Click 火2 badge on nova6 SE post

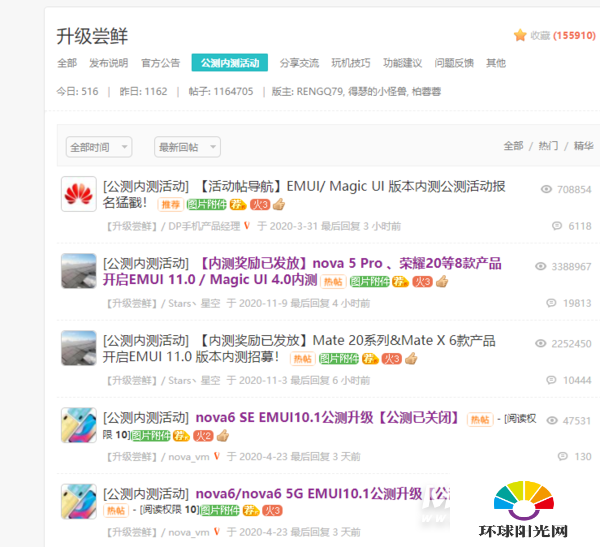coord(203,436)
